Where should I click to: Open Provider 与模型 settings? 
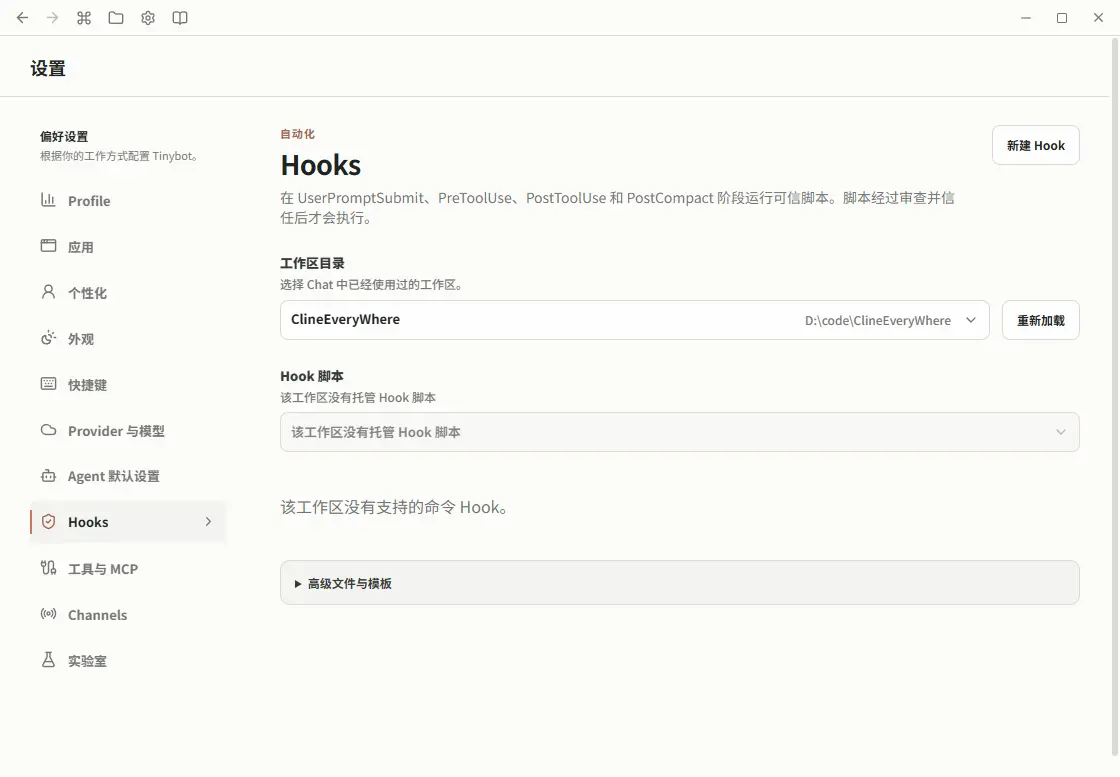pyautogui.click(x=128, y=431)
